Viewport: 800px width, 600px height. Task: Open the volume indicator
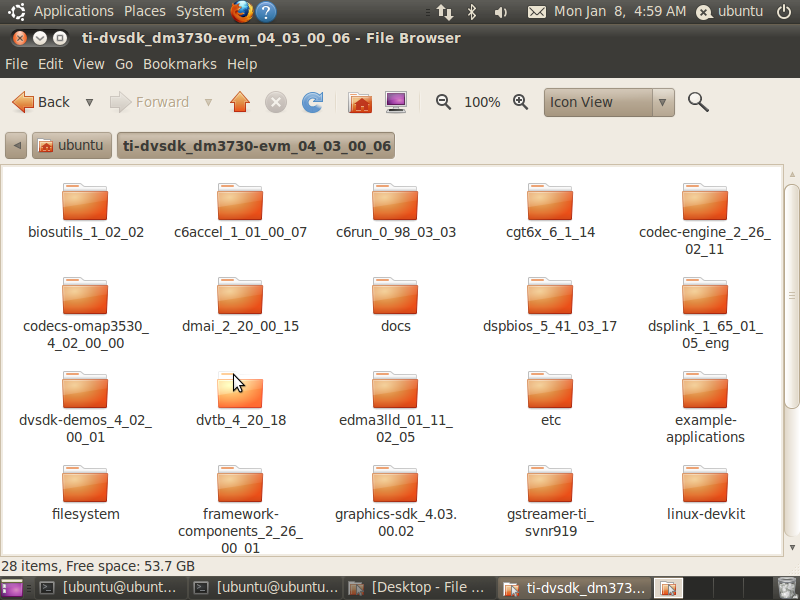(501, 12)
